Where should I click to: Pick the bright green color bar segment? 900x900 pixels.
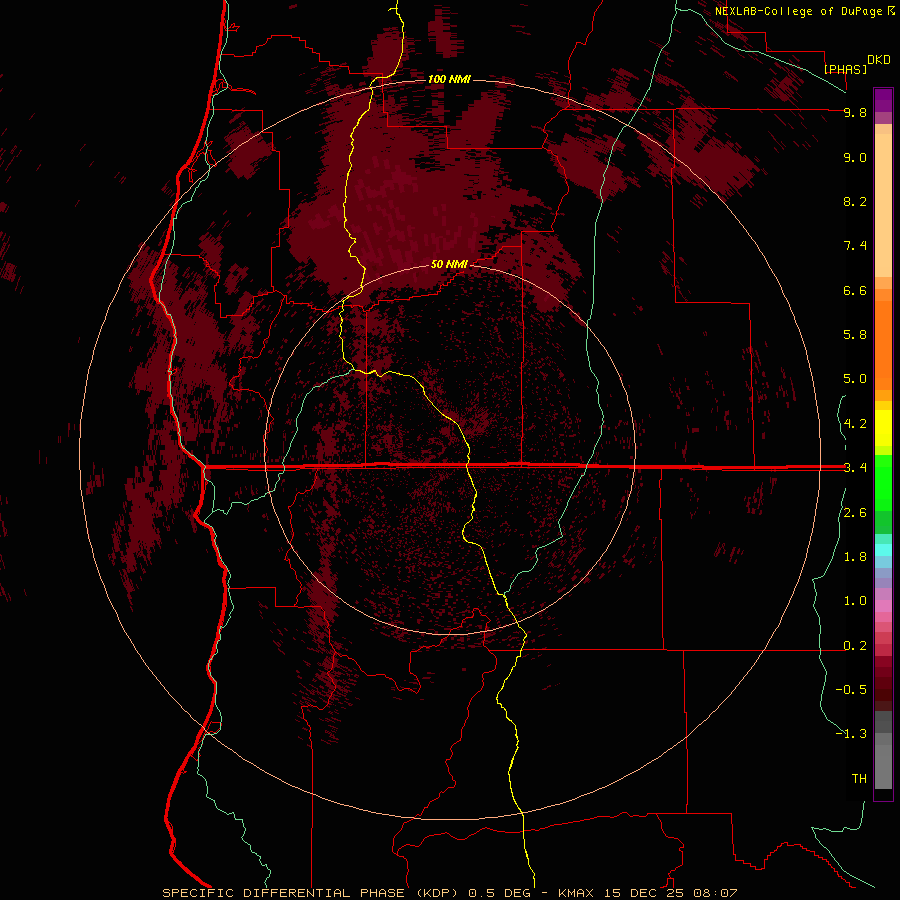[x=883, y=482]
